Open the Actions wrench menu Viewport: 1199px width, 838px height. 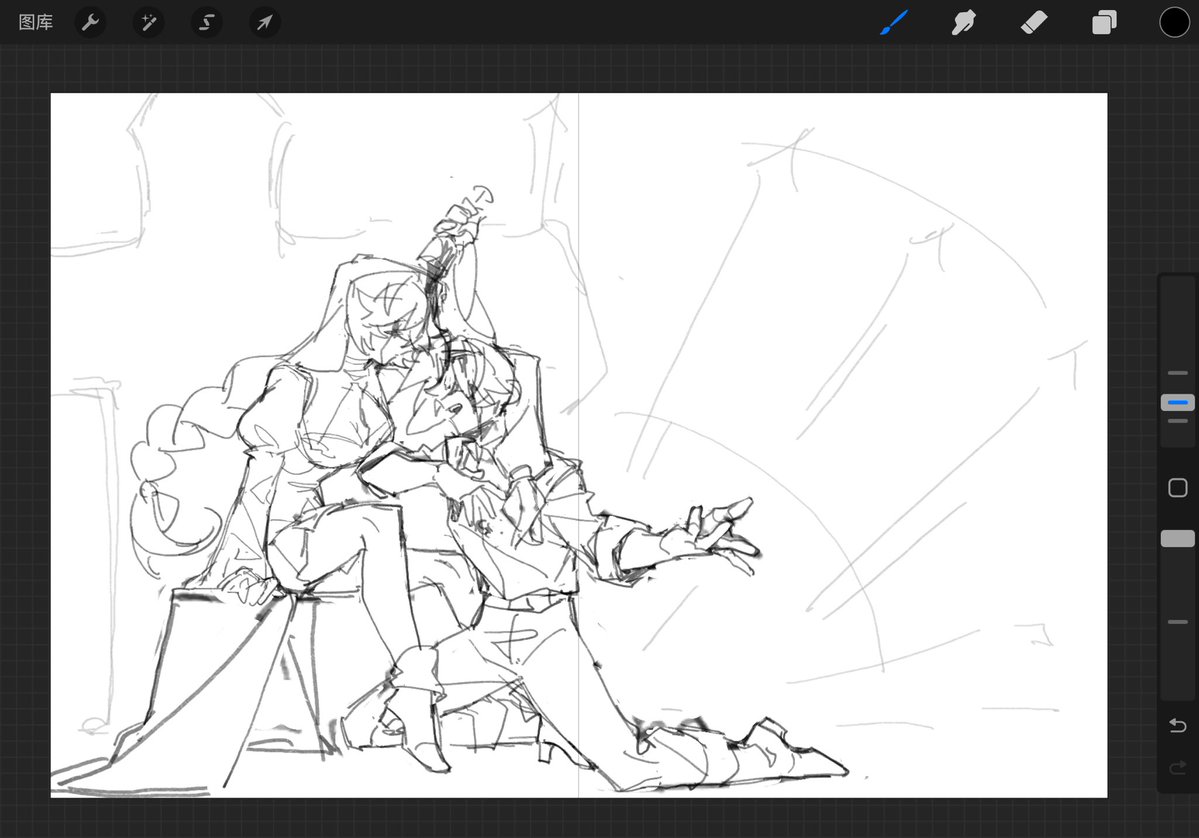click(90, 22)
